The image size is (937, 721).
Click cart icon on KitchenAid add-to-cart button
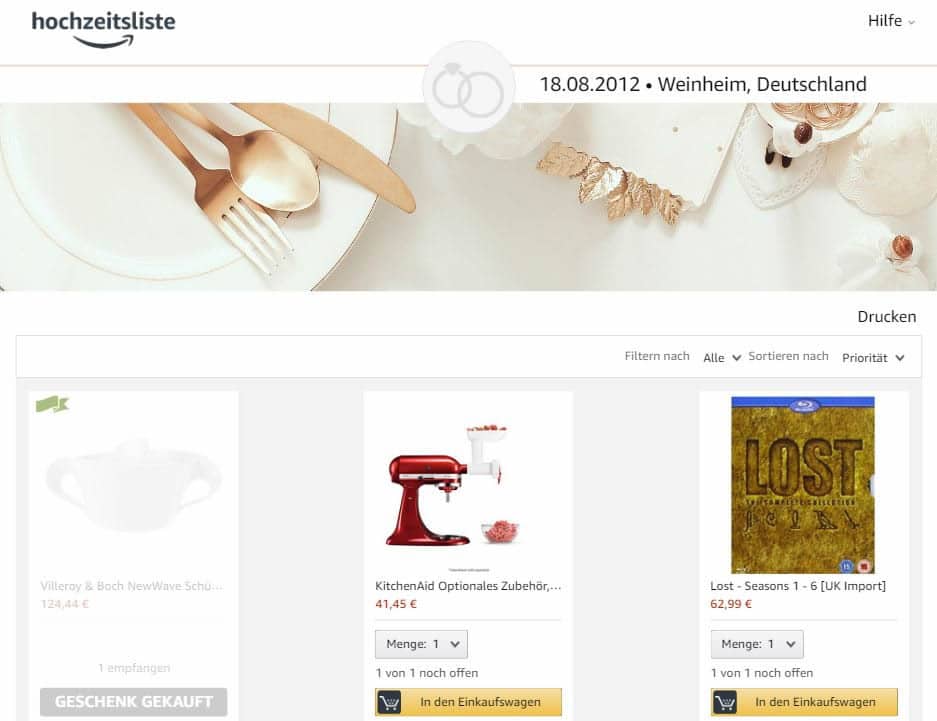coord(390,702)
